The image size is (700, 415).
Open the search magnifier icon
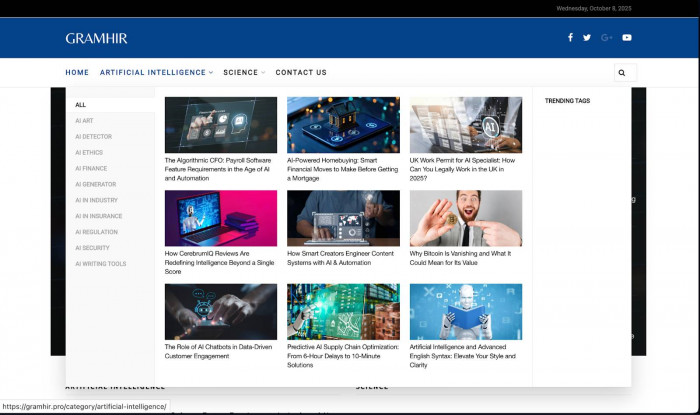(622, 73)
